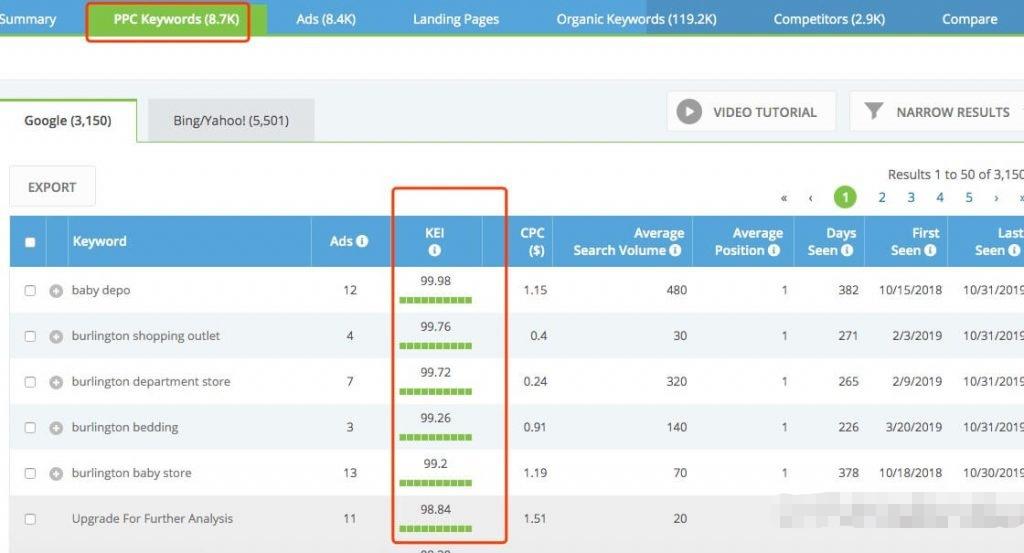Click the keyword 'baby depo'

click(x=101, y=290)
